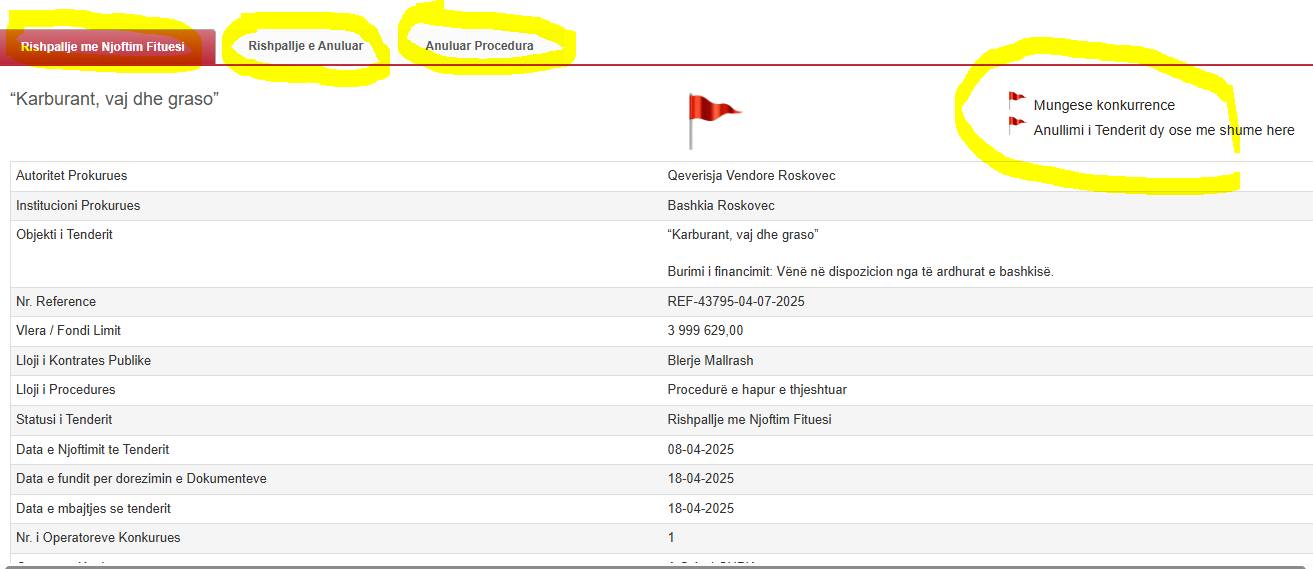
Task: Click the Procedurë e hapur e thjeshtuar value
Action: [x=757, y=390]
